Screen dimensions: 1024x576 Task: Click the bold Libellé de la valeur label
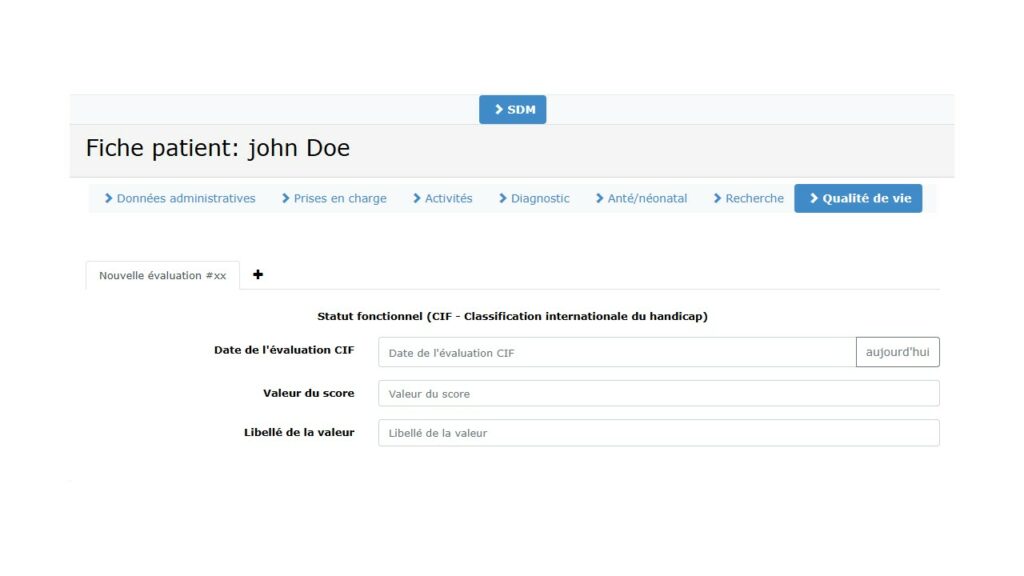[x=299, y=432]
